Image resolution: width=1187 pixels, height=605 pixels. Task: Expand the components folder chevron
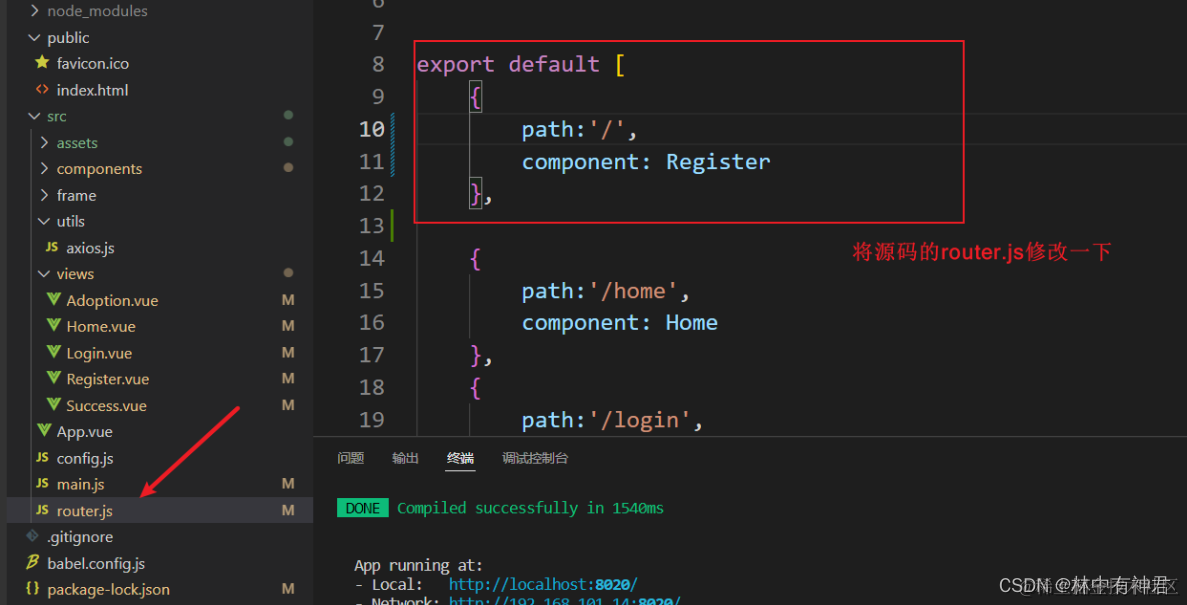pyautogui.click(x=44, y=169)
